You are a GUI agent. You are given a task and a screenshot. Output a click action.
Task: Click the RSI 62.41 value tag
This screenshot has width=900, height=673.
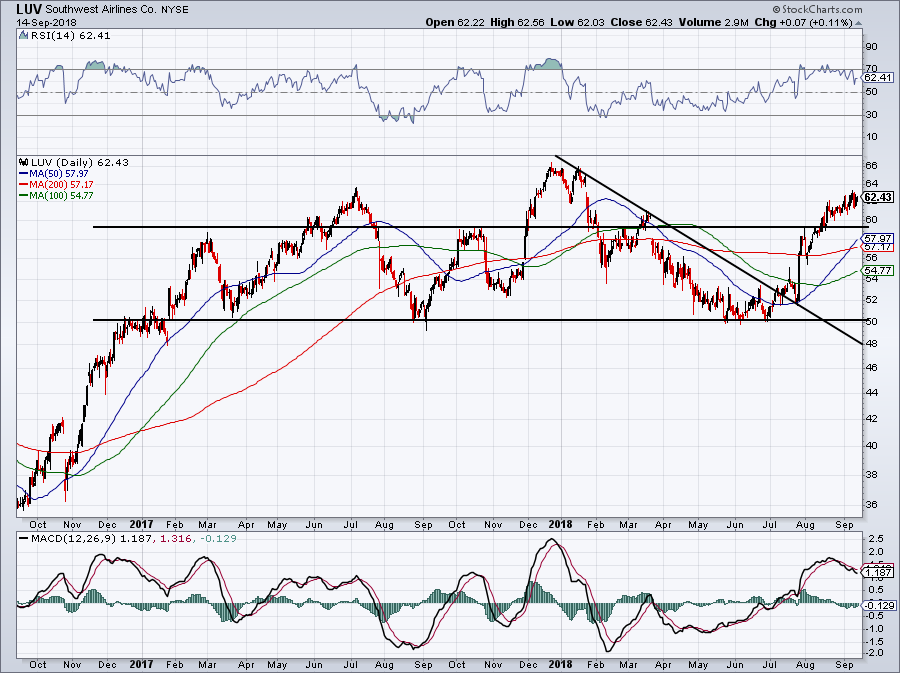(x=877, y=77)
